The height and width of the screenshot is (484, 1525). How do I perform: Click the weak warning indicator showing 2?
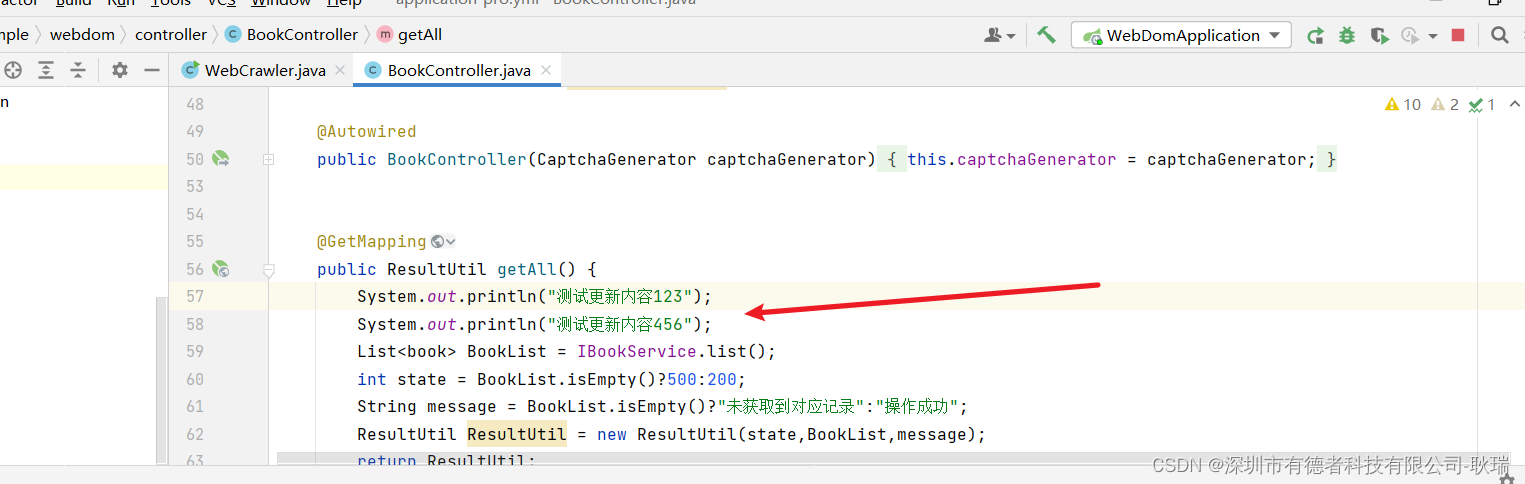click(1445, 104)
